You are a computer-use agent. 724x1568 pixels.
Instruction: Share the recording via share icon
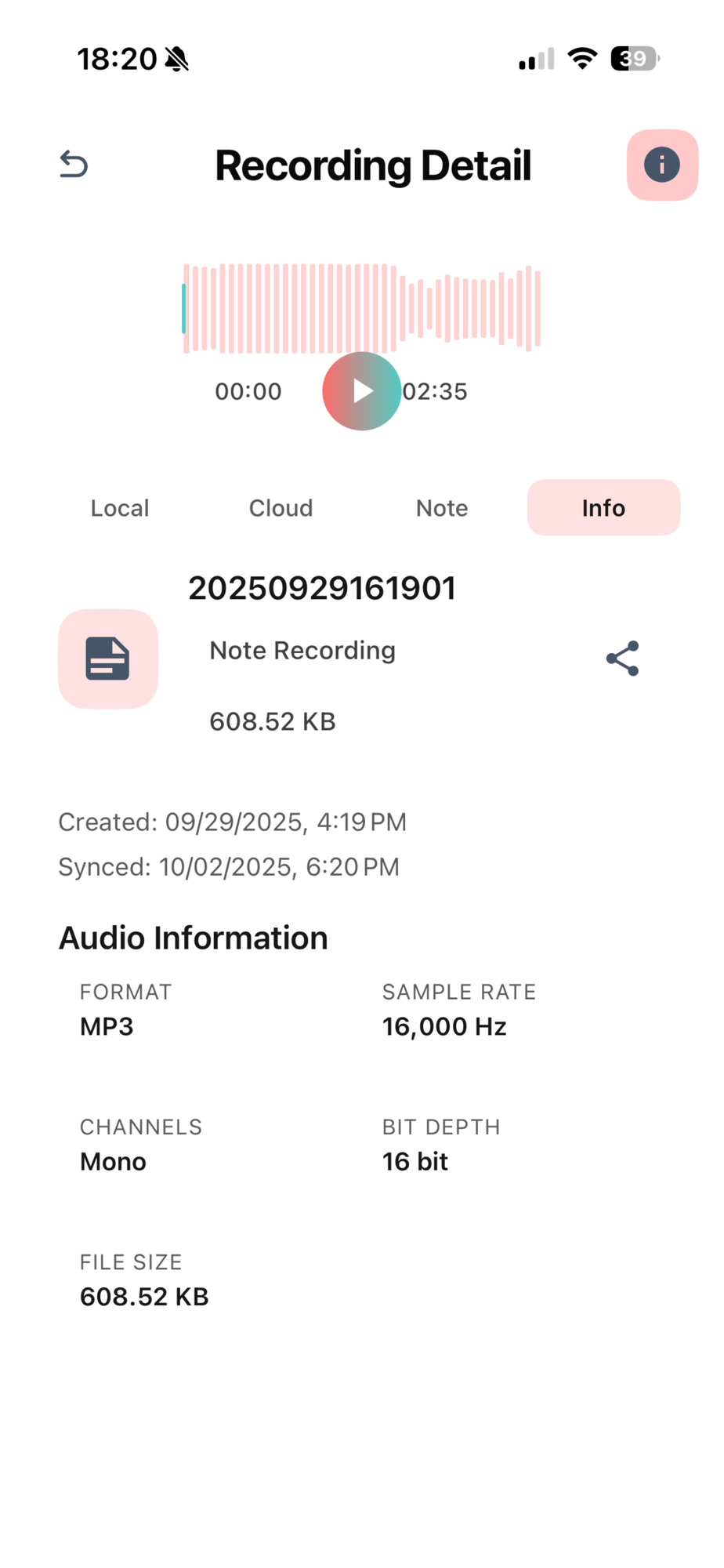pos(623,659)
